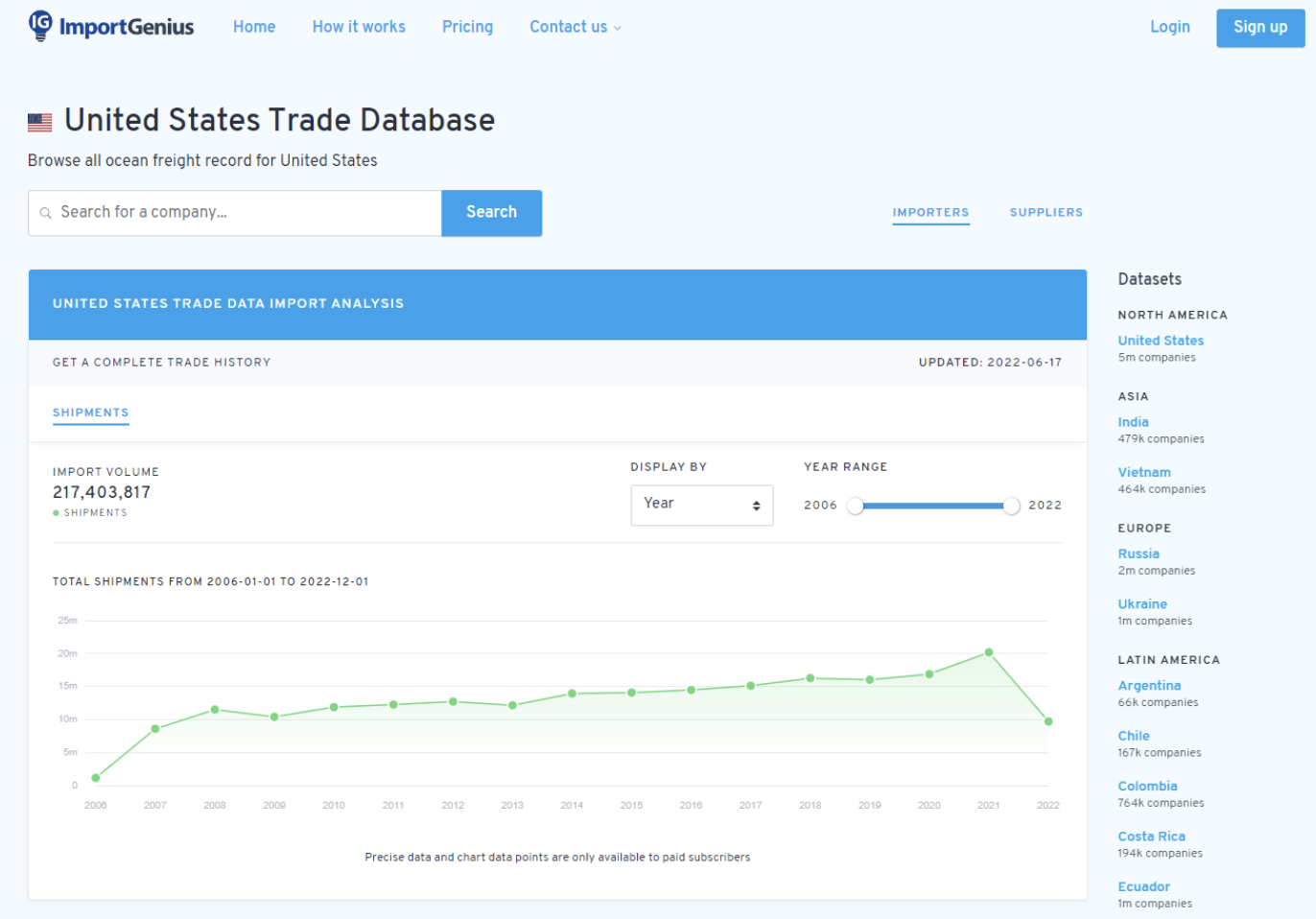
Task: Focus the Search for a company field
Action: click(235, 213)
